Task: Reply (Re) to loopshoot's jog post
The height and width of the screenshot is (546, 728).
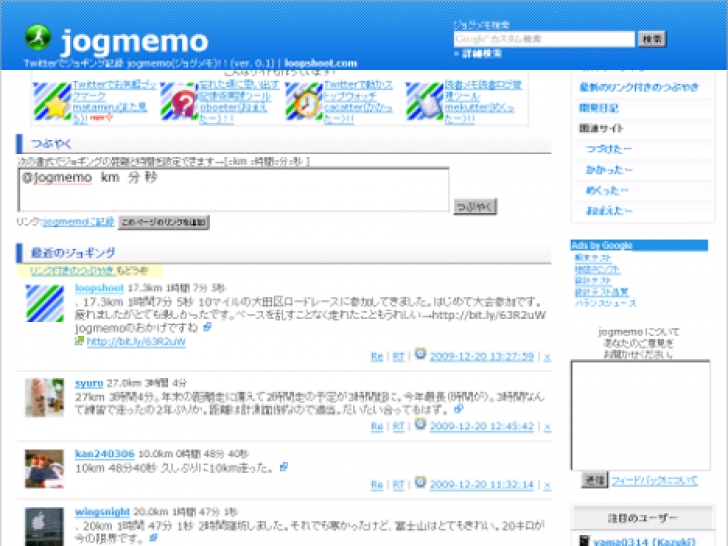Action: point(377,357)
